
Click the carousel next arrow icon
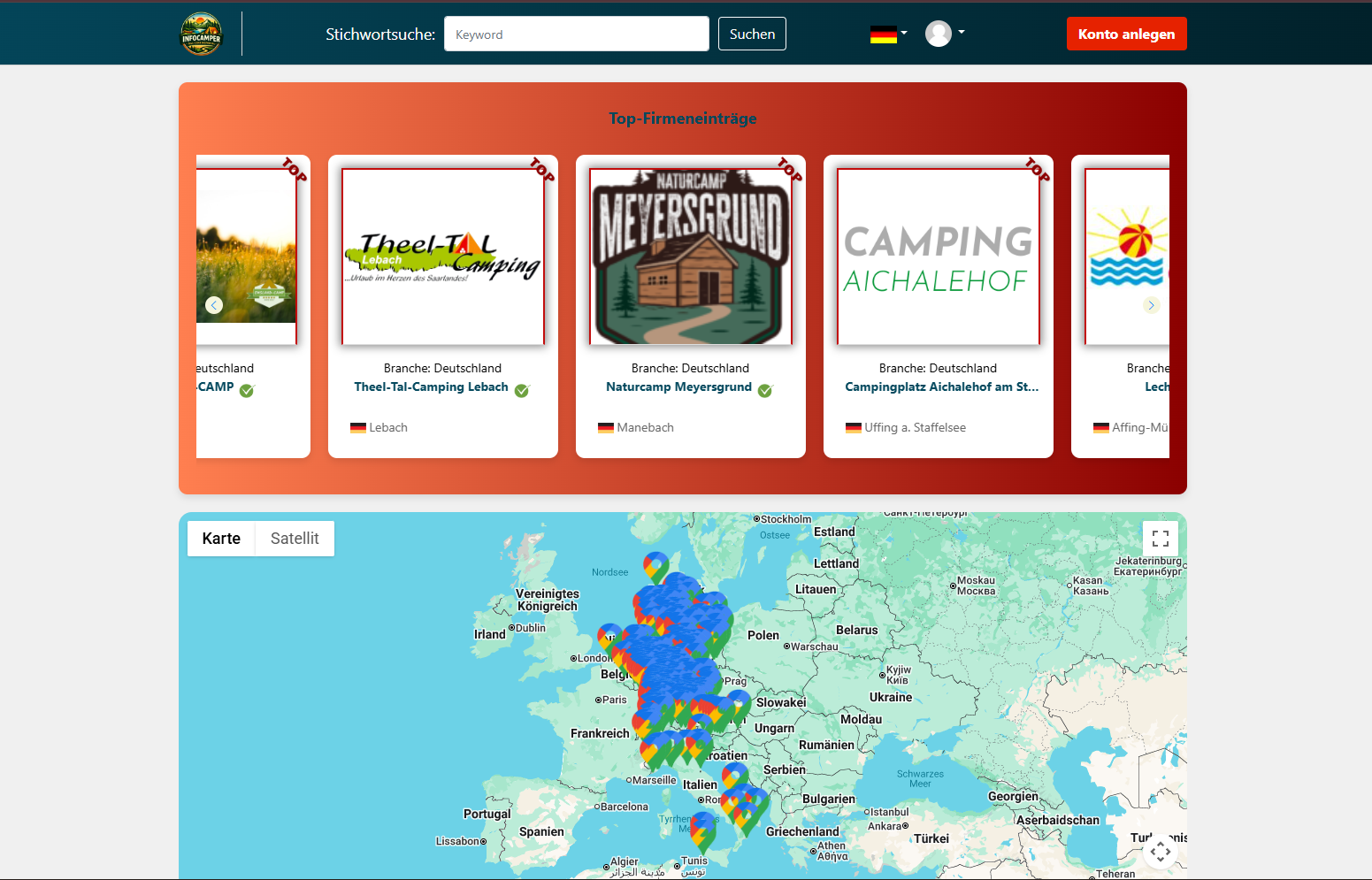(x=1151, y=305)
